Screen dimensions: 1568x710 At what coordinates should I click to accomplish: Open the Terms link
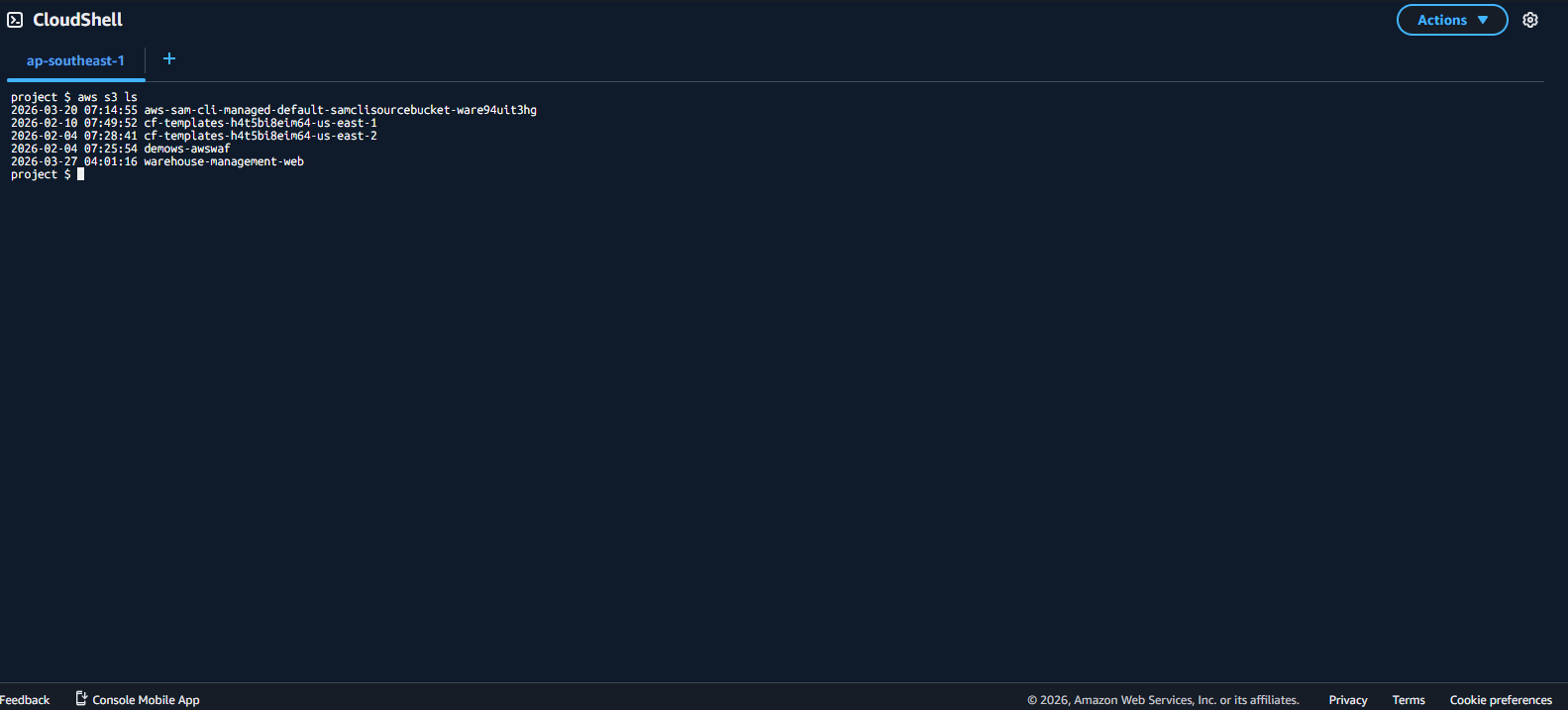(1409, 700)
